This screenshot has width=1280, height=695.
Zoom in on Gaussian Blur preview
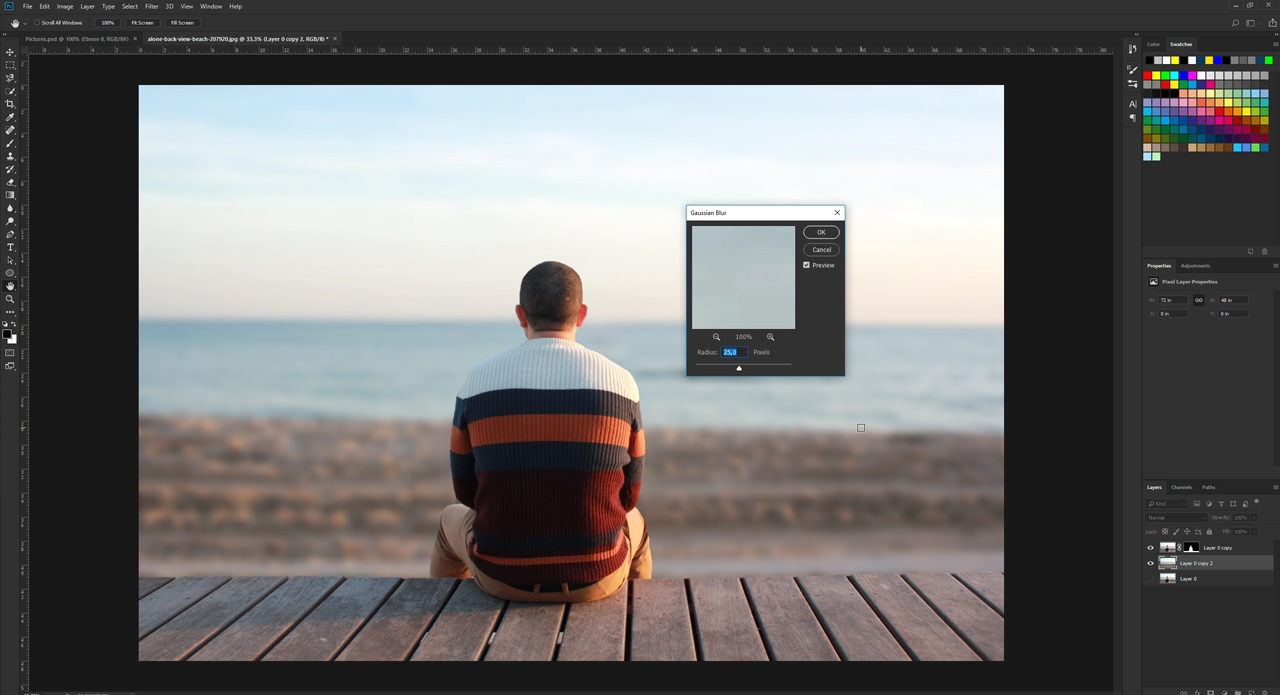point(770,337)
